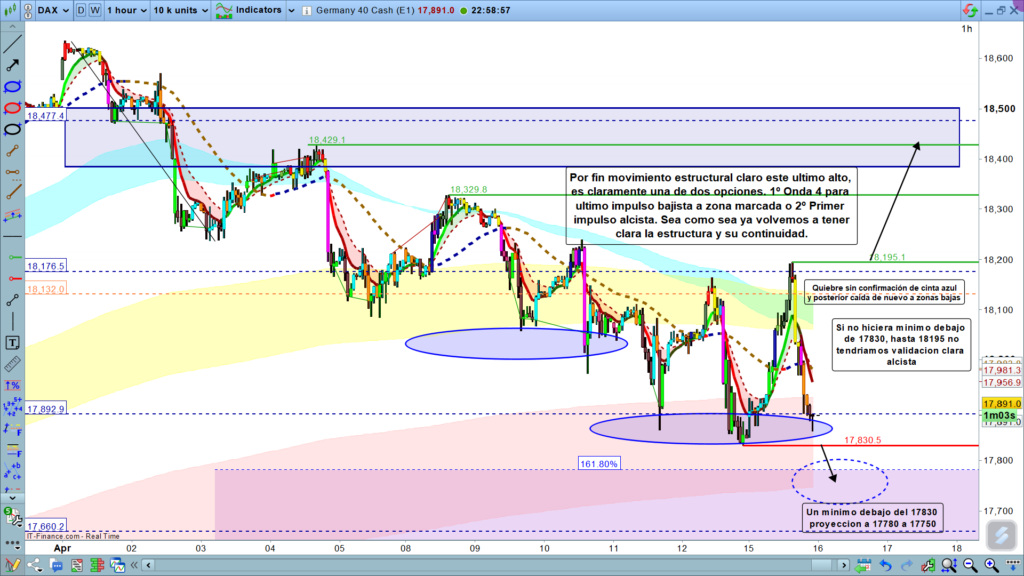
Task: Open the dropdown arrow after Indicators
Action: 290,10
